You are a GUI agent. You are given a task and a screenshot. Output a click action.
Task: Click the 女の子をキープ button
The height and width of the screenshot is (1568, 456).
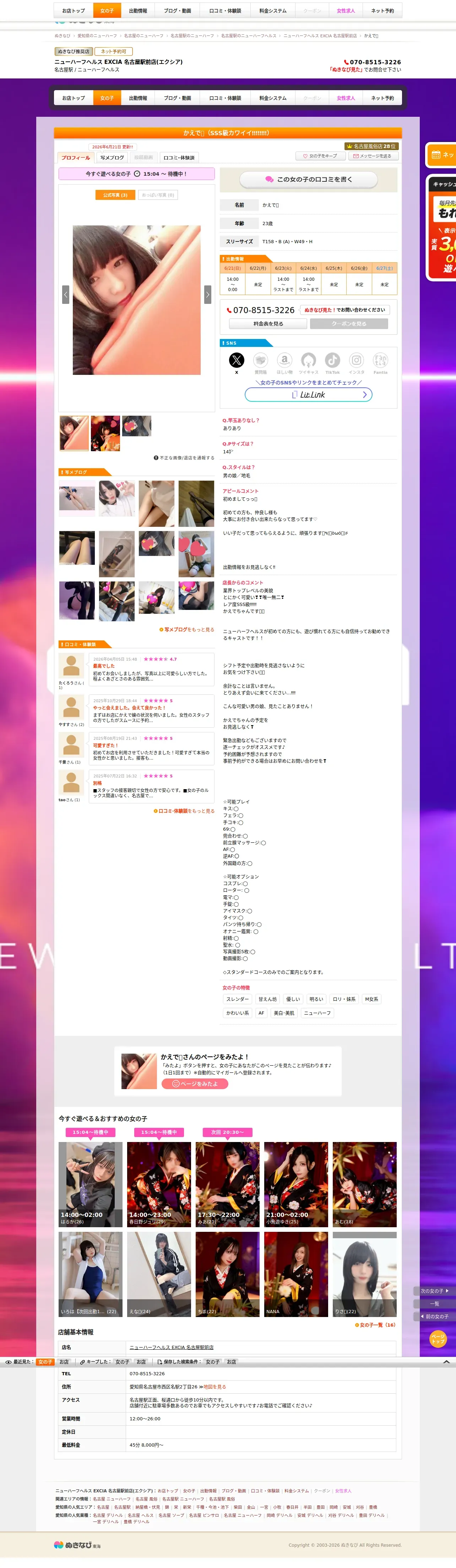[x=320, y=156]
